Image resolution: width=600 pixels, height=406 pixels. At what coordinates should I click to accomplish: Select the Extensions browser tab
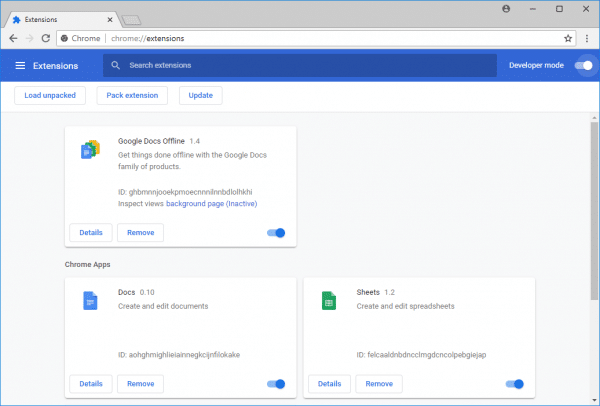(61, 20)
